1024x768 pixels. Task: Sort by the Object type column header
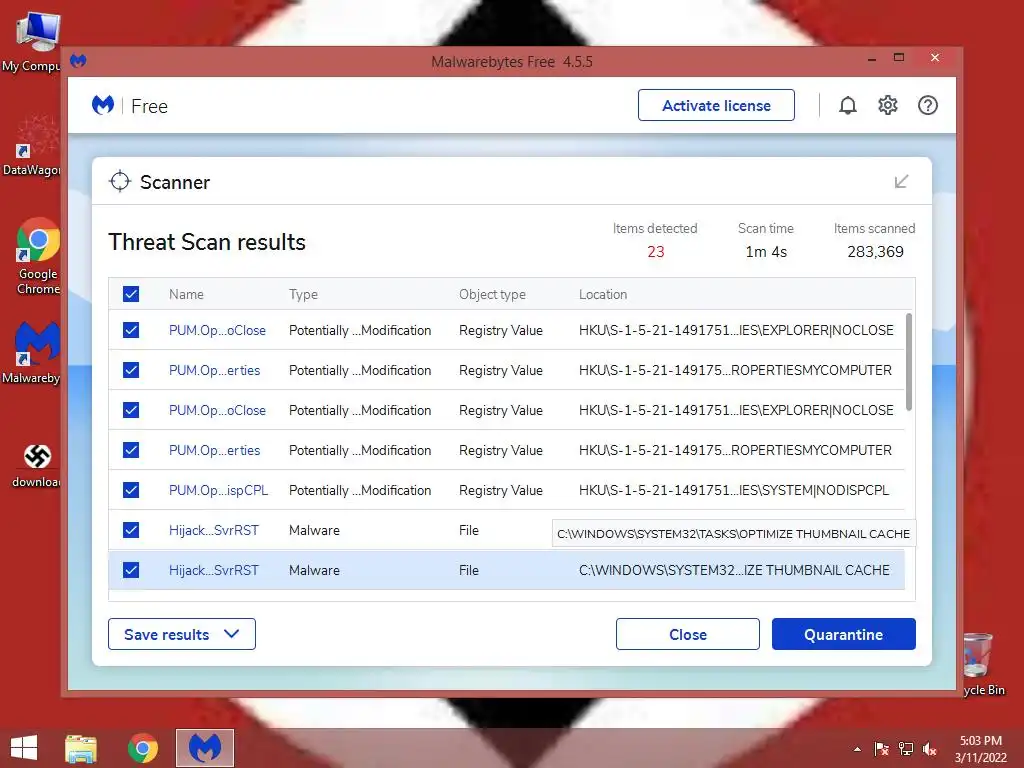pos(492,295)
